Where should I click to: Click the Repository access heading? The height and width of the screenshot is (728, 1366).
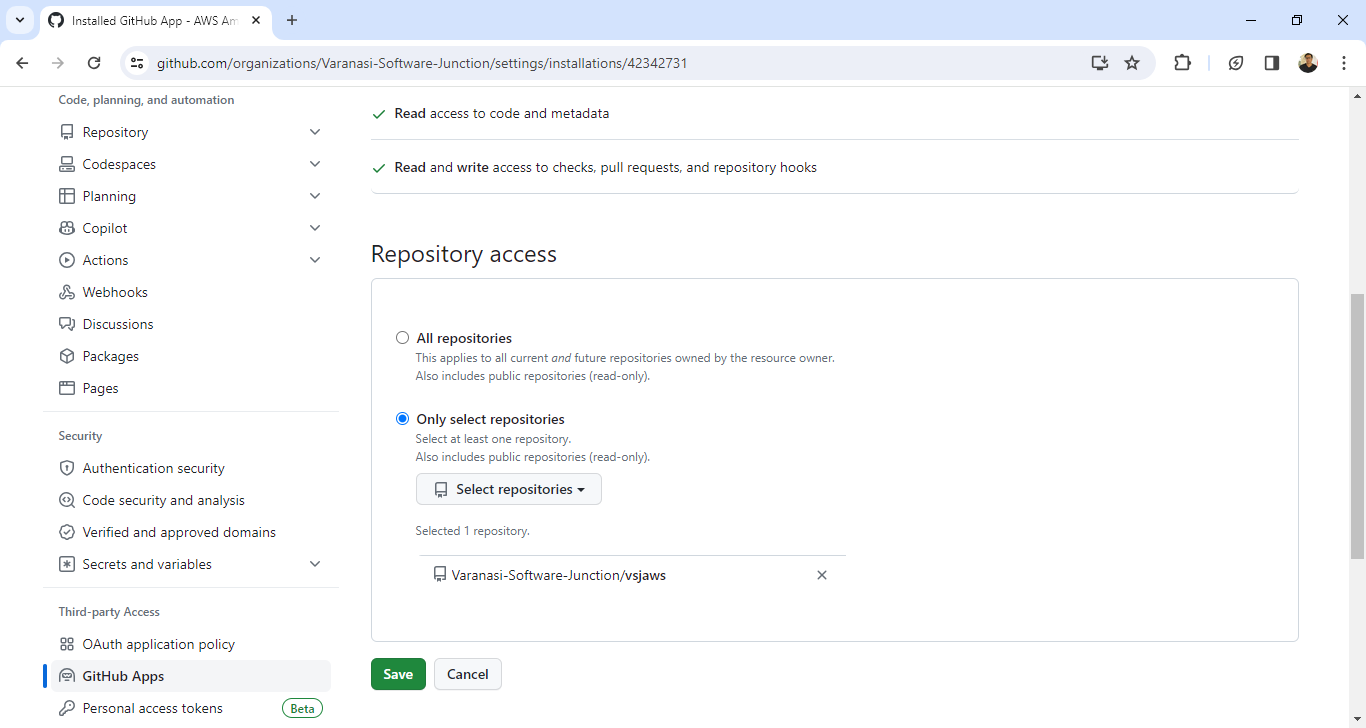click(x=464, y=254)
